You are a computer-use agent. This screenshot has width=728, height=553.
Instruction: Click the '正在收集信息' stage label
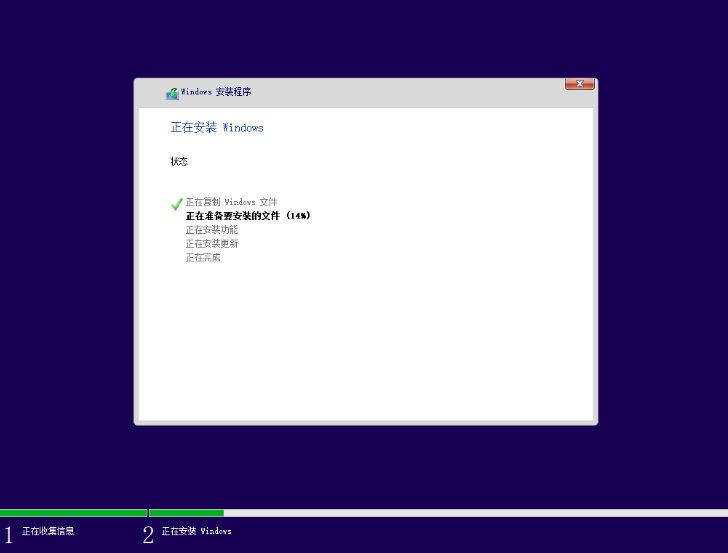pyautogui.click(x=48, y=531)
